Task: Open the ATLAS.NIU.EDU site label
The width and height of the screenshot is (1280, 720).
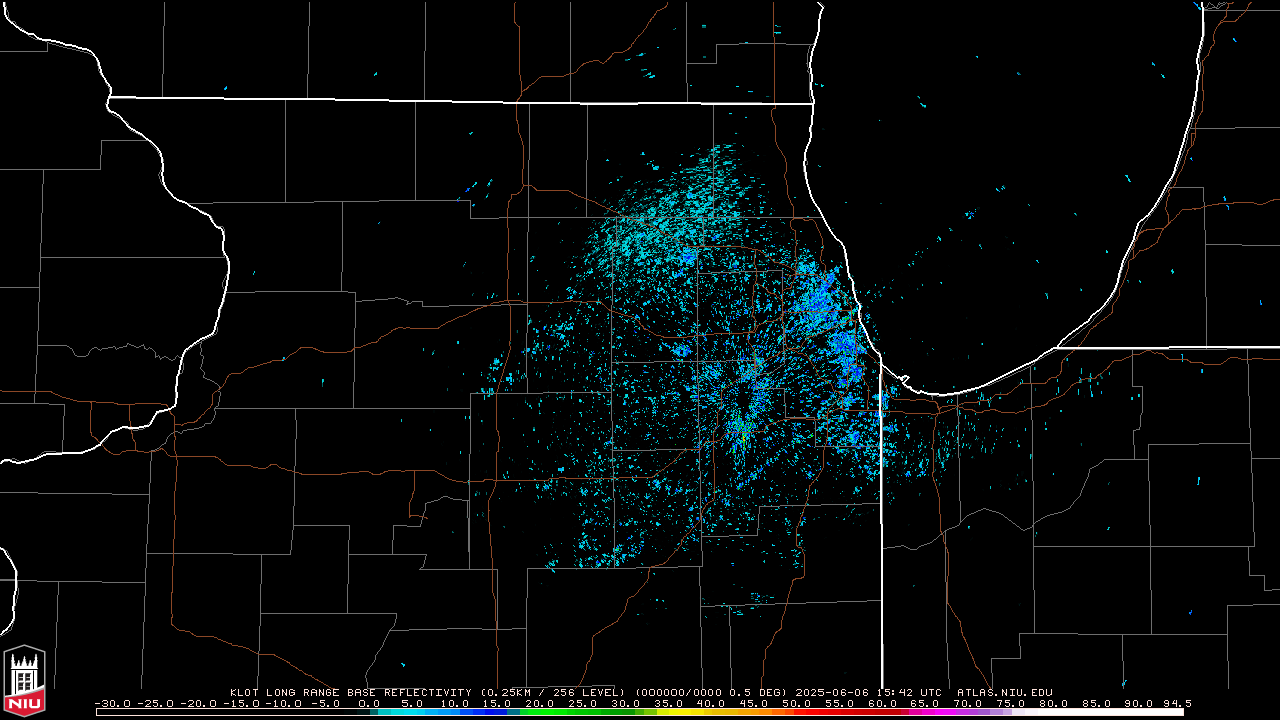Action: (x=1005, y=692)
